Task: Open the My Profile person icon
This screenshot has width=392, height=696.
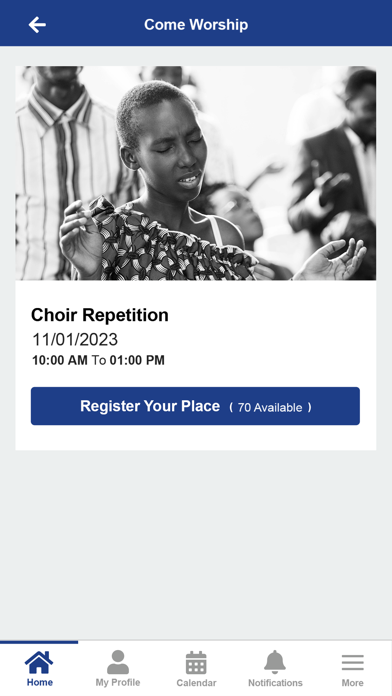Action: pos(118,662)
